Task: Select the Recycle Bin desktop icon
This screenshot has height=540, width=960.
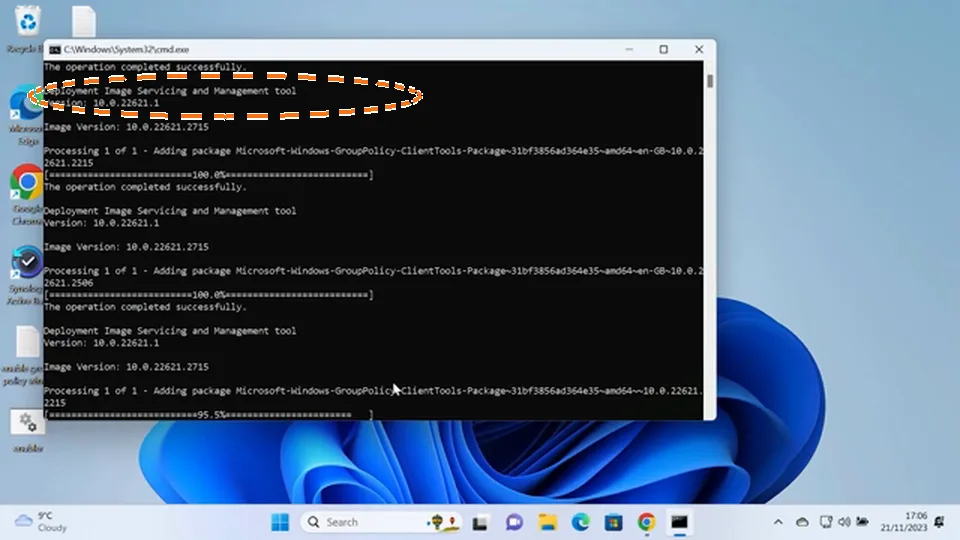Action: coord(26,29)
